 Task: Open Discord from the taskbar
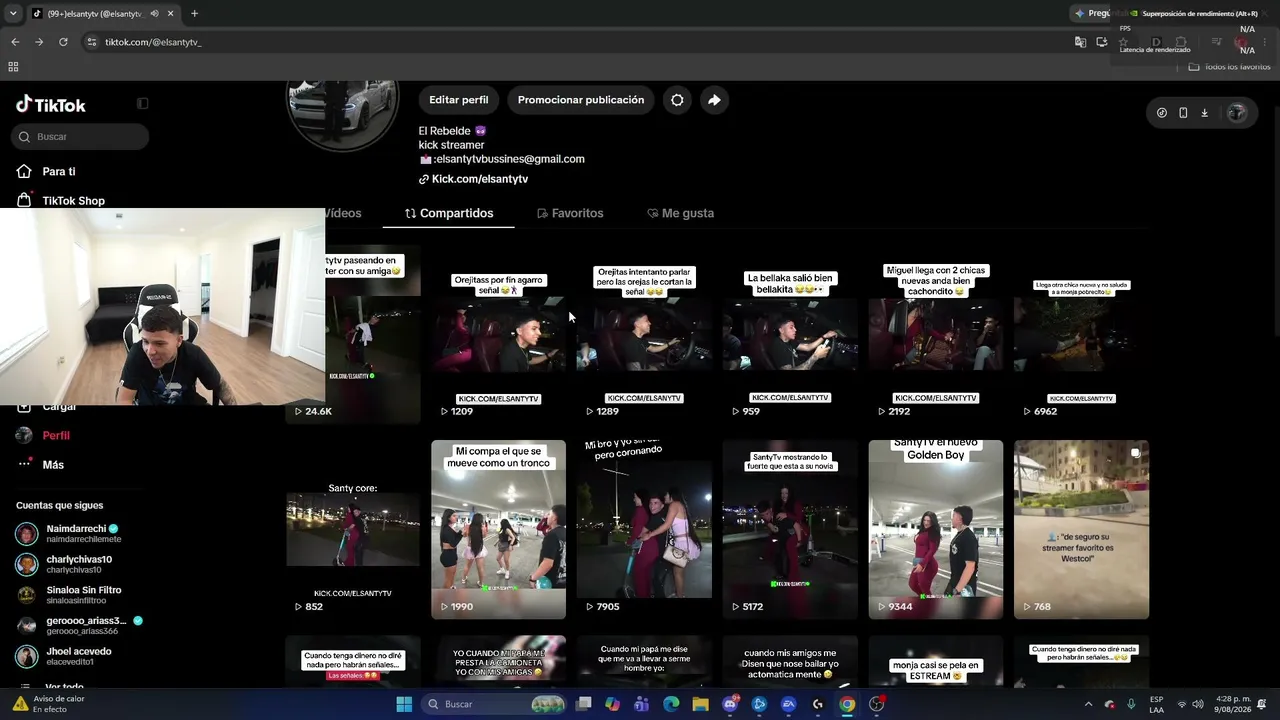pyautogui.click(x=730, y=704)
